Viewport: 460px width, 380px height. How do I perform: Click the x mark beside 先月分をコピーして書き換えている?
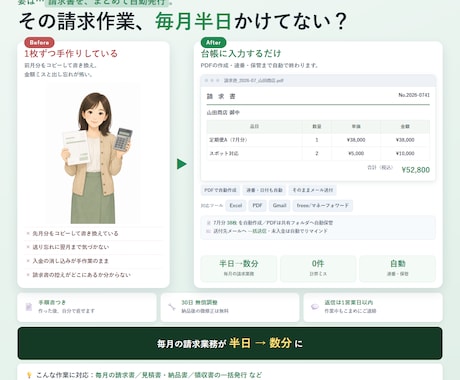pos(28,233)
